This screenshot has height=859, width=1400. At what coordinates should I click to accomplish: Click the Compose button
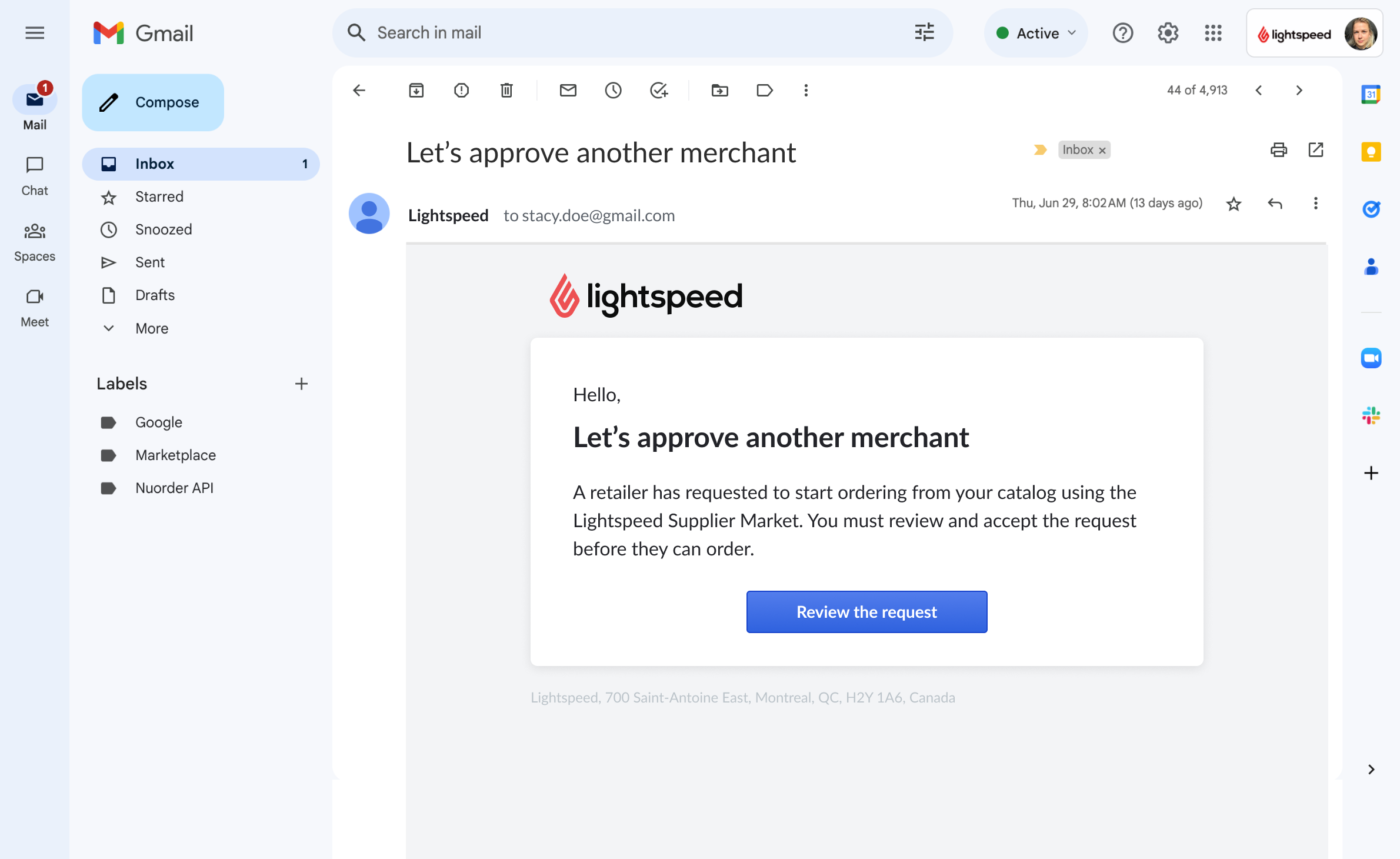153,102
